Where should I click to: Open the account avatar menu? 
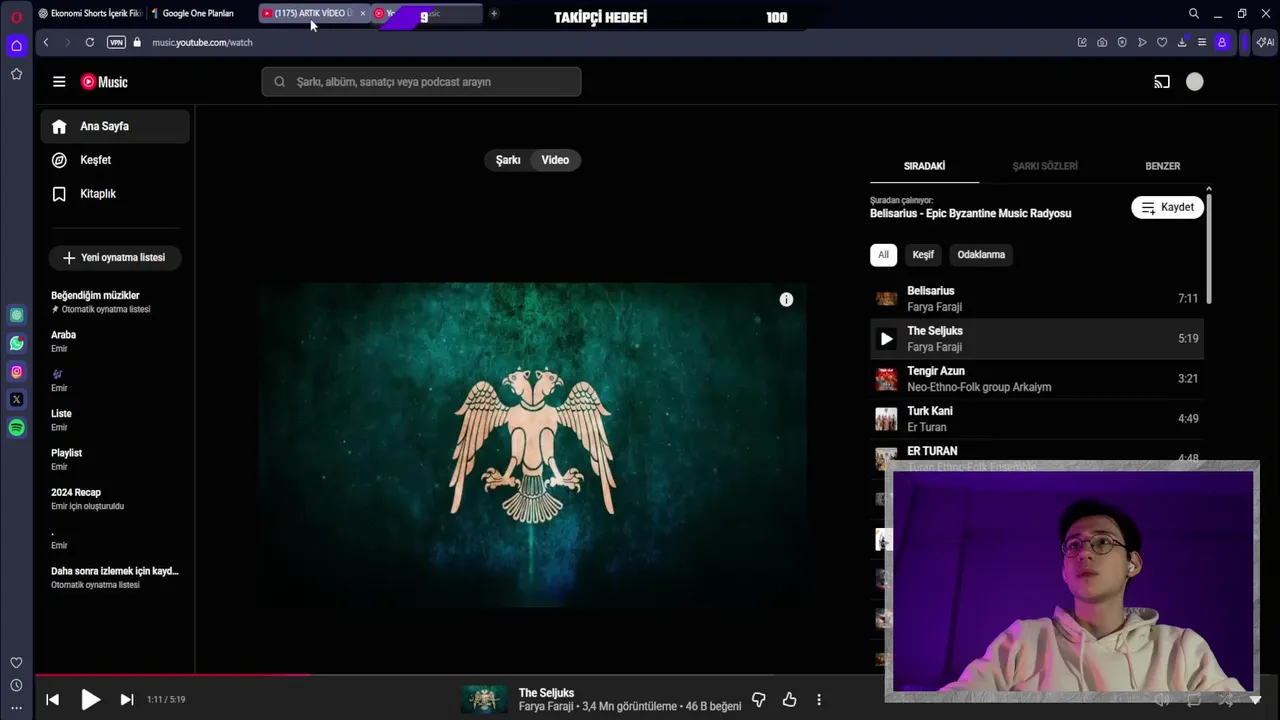pyautogui.click(x=1195, y=82)
